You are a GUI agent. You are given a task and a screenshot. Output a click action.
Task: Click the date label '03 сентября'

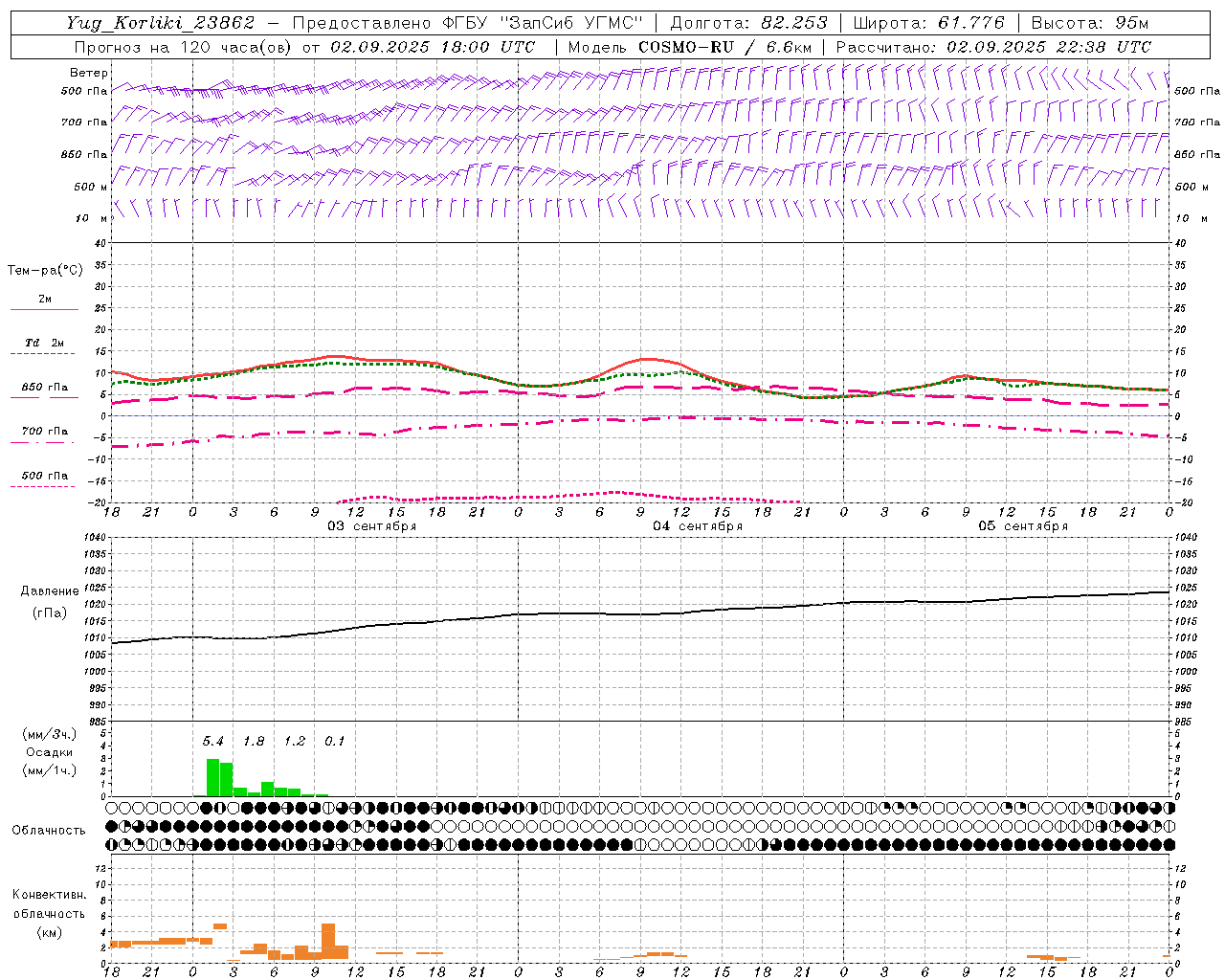(x=372, y=526)
